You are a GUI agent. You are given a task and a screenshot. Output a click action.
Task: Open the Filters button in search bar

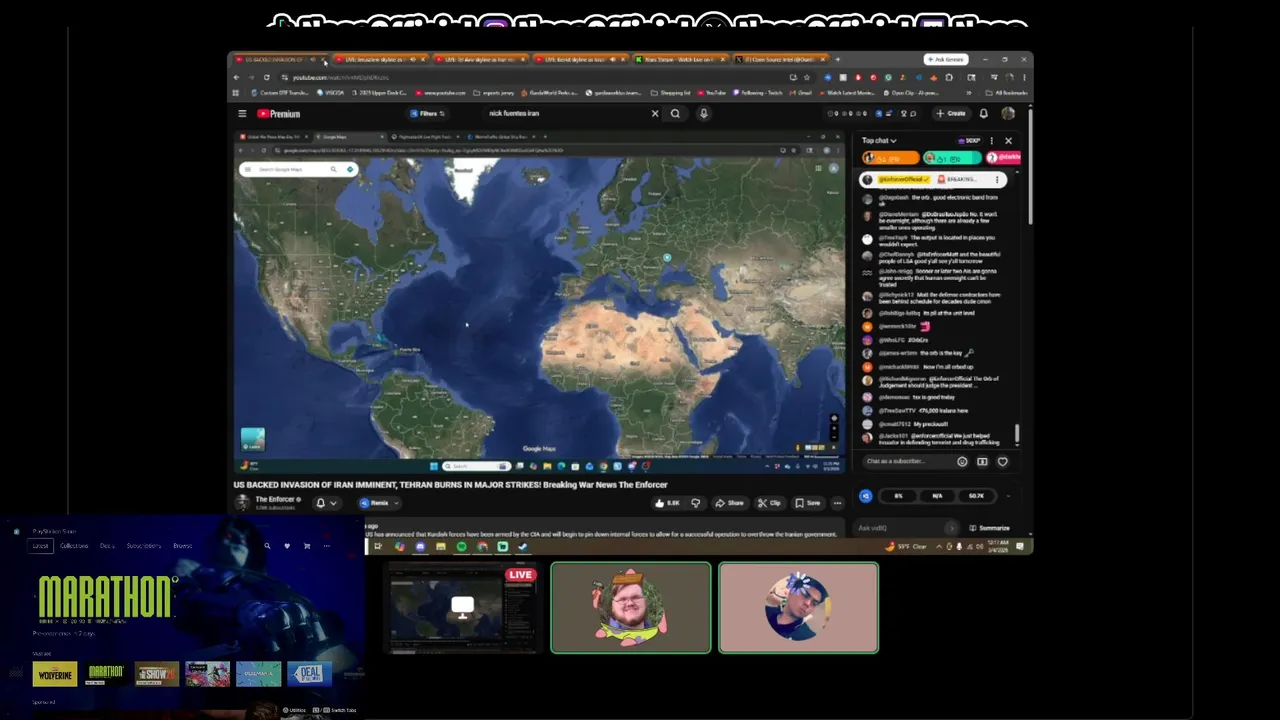click(x=429, y=114)
